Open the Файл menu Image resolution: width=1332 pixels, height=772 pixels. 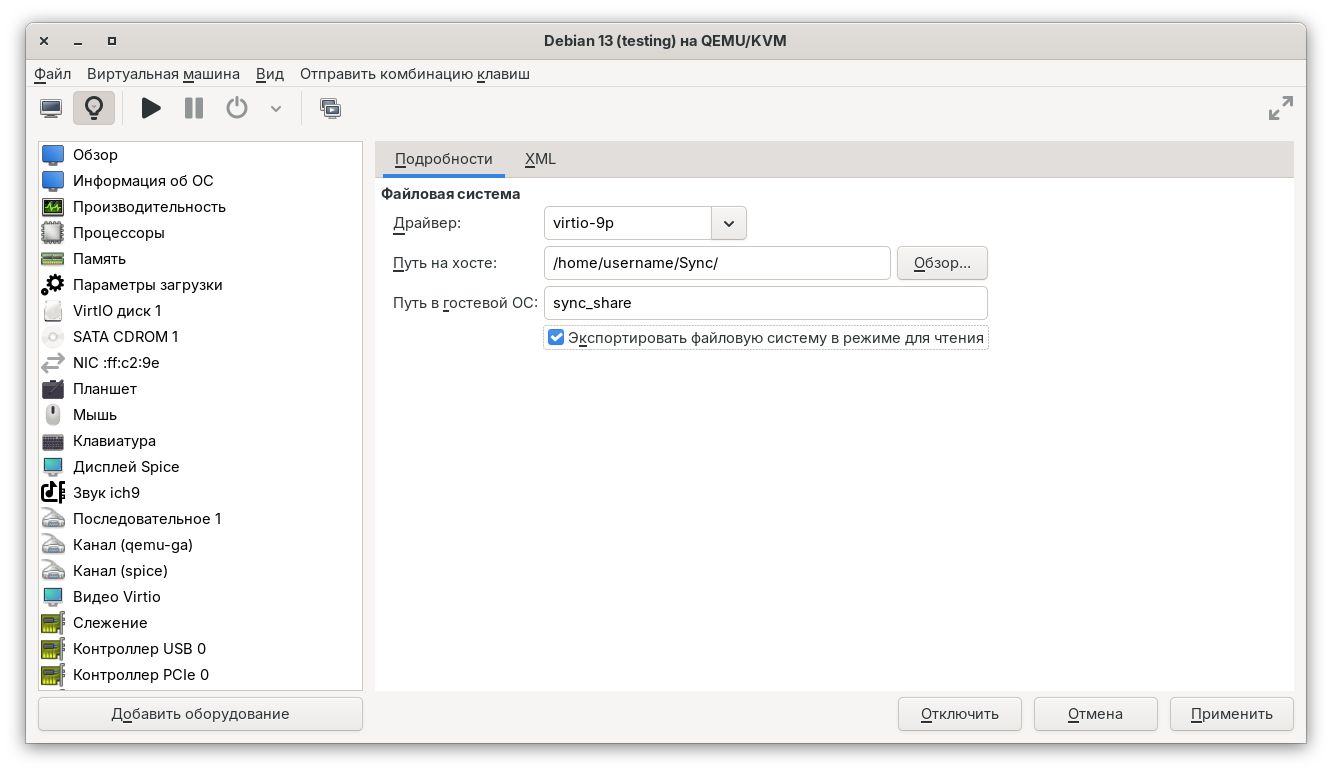52,74
